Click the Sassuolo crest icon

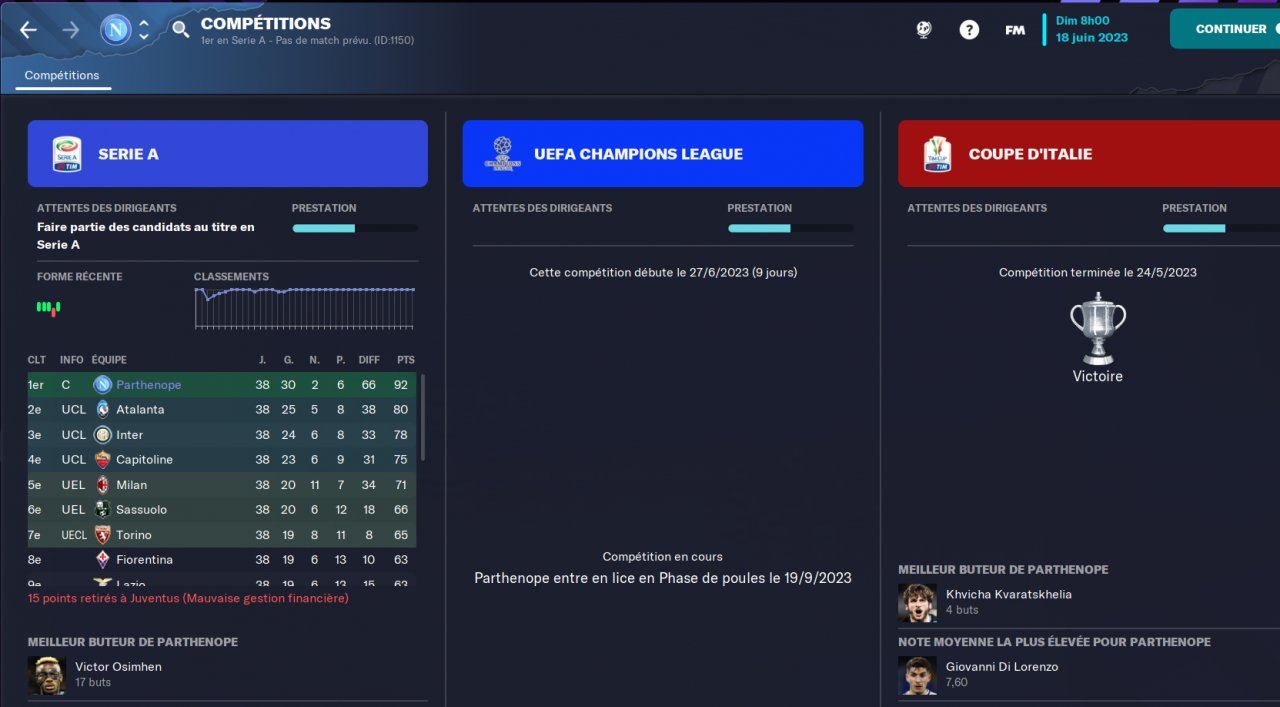pos(102,510)
